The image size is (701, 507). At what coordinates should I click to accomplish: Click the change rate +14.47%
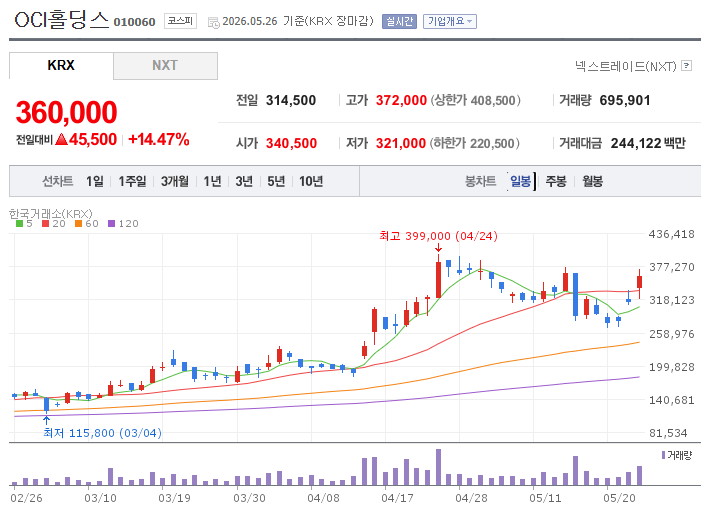pyautogui.click(x=159, y=139)
